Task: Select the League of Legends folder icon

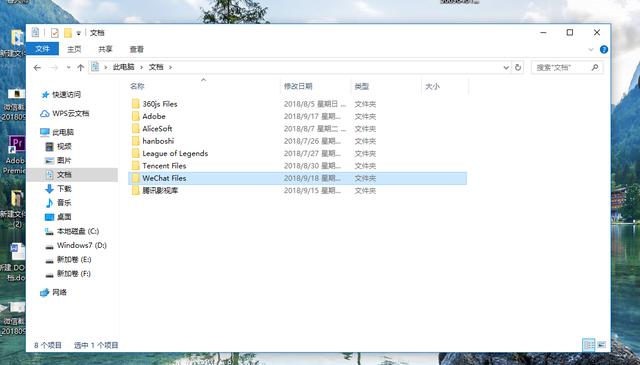Action: [x=136, y=154]
